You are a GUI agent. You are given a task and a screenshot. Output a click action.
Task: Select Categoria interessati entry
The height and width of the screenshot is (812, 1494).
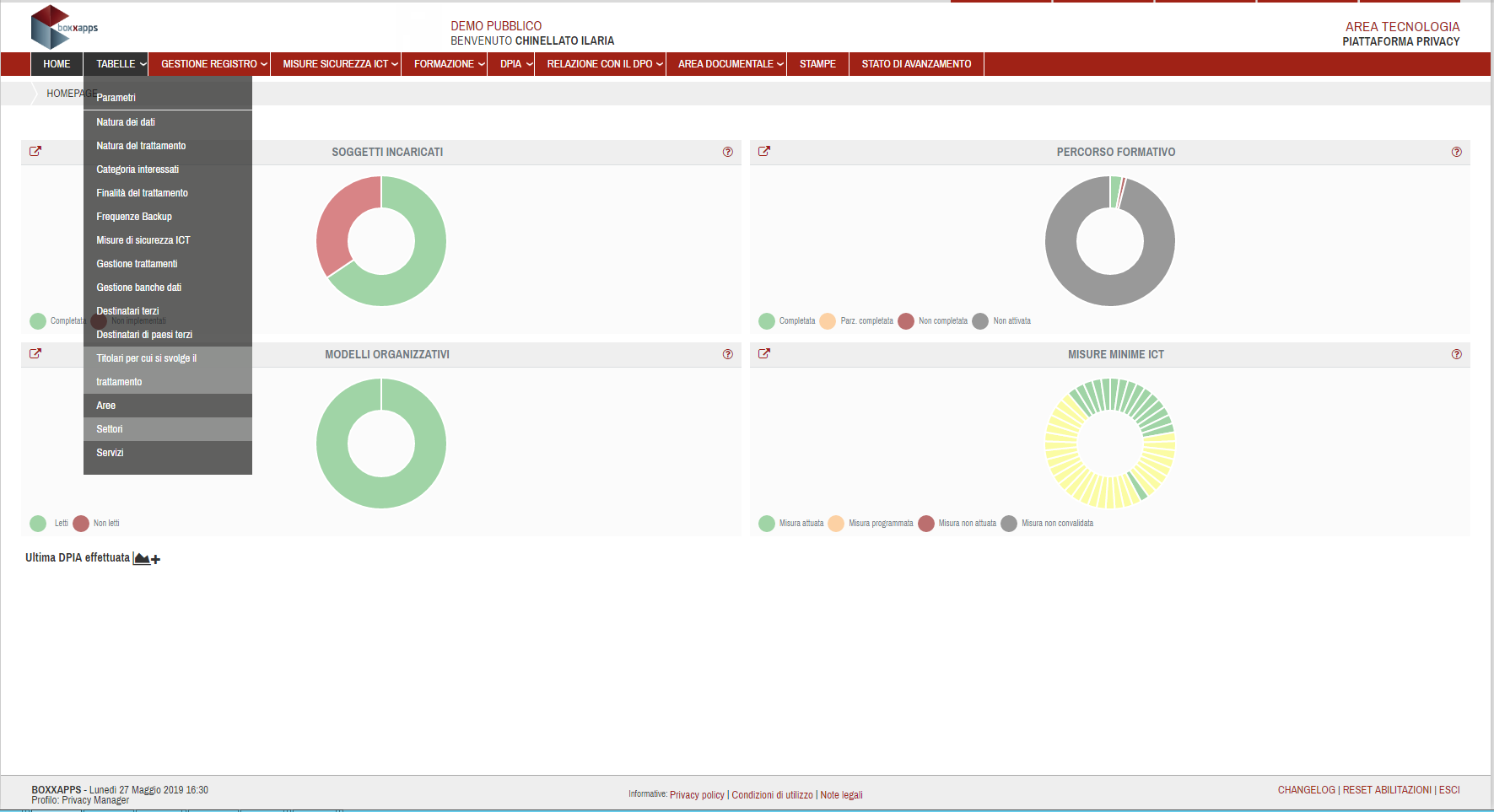(168, 169)
